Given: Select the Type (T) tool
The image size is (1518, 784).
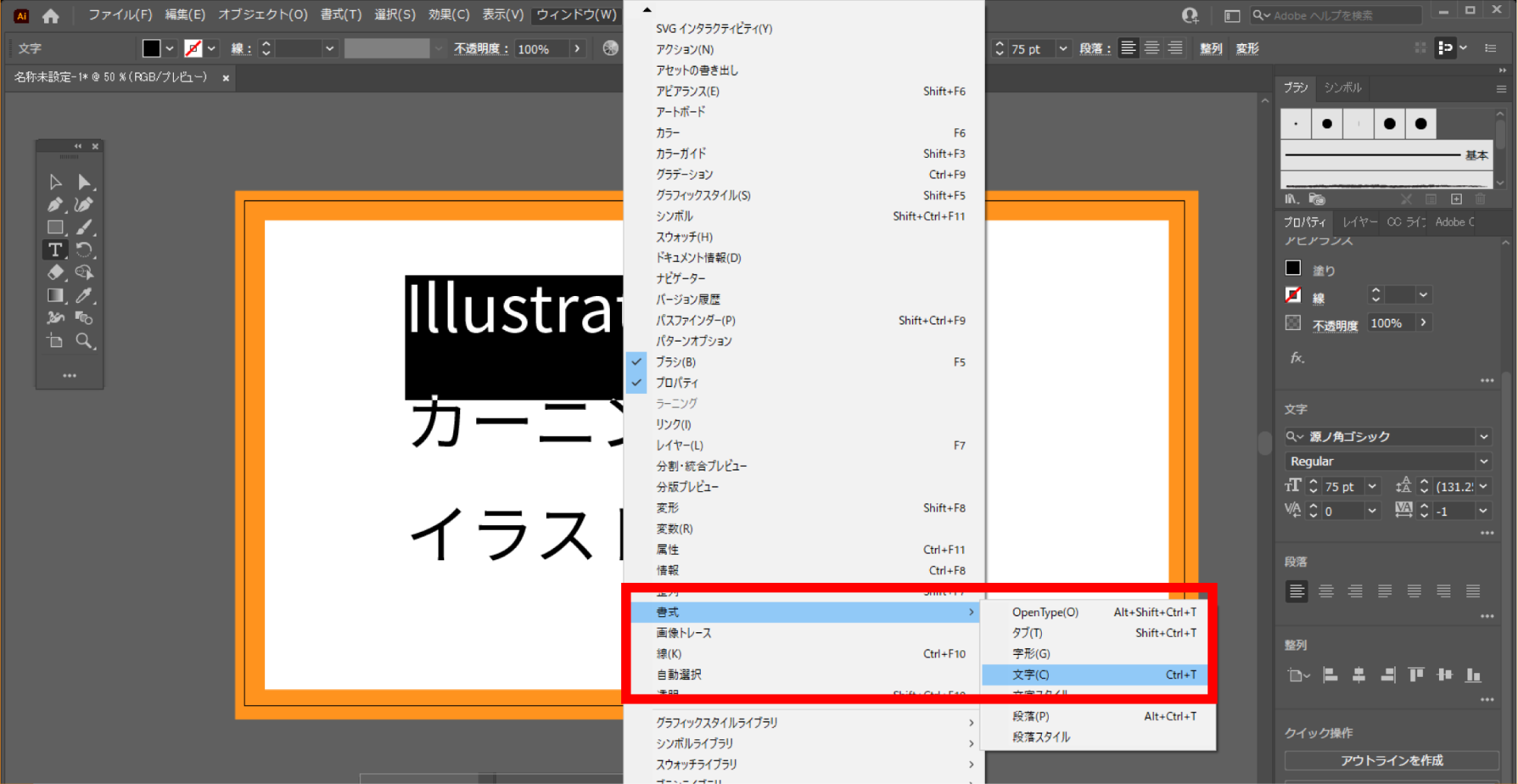Looking at the screenshot, I should [x=55, y=250].
